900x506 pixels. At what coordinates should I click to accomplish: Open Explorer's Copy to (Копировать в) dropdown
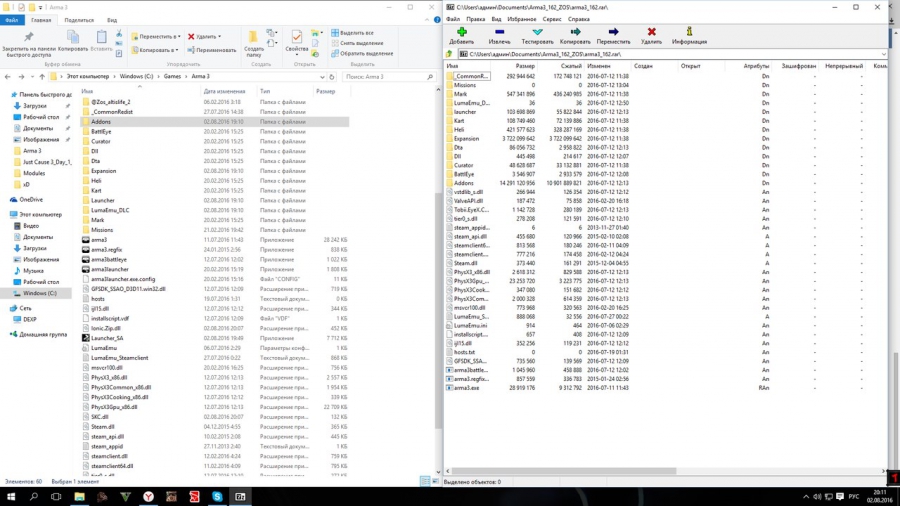tap(156, 49)
